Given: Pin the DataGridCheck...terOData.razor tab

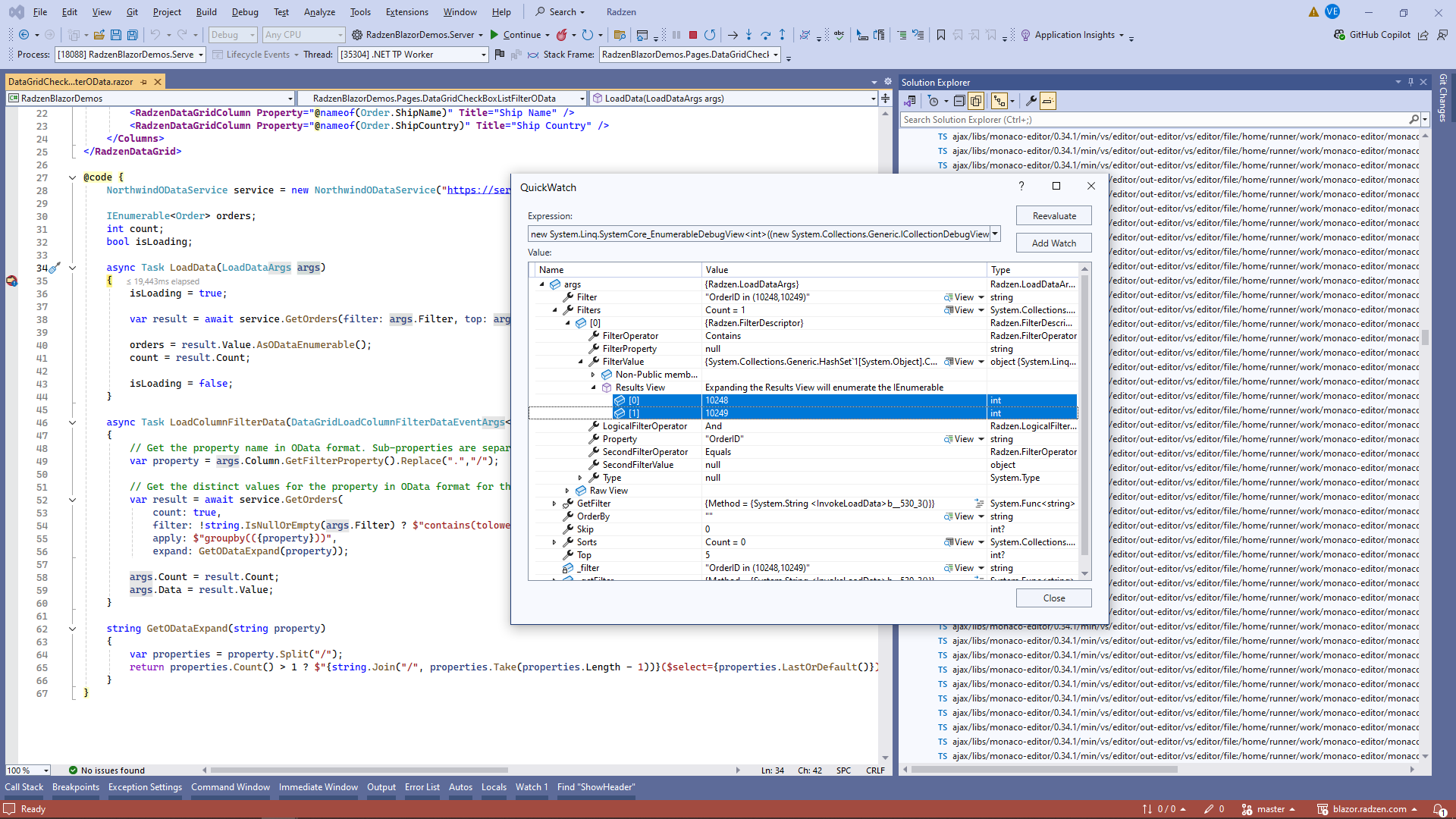Looking at the screenshot, I should [143, 82].
